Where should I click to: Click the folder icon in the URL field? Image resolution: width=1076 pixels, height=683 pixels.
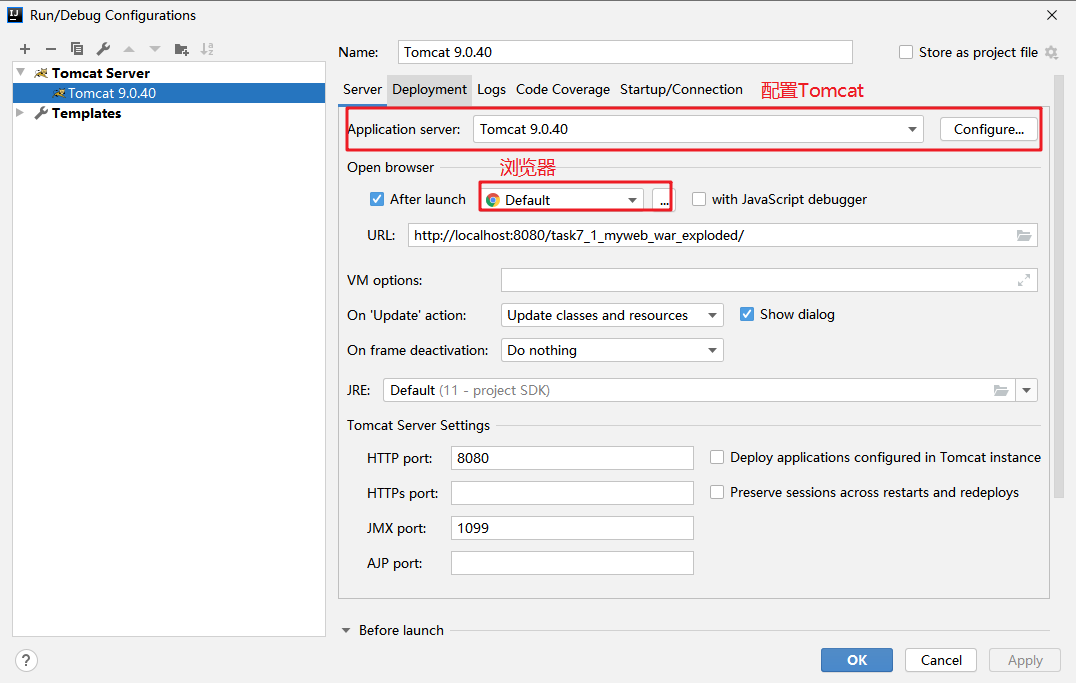pos(1023,236)
